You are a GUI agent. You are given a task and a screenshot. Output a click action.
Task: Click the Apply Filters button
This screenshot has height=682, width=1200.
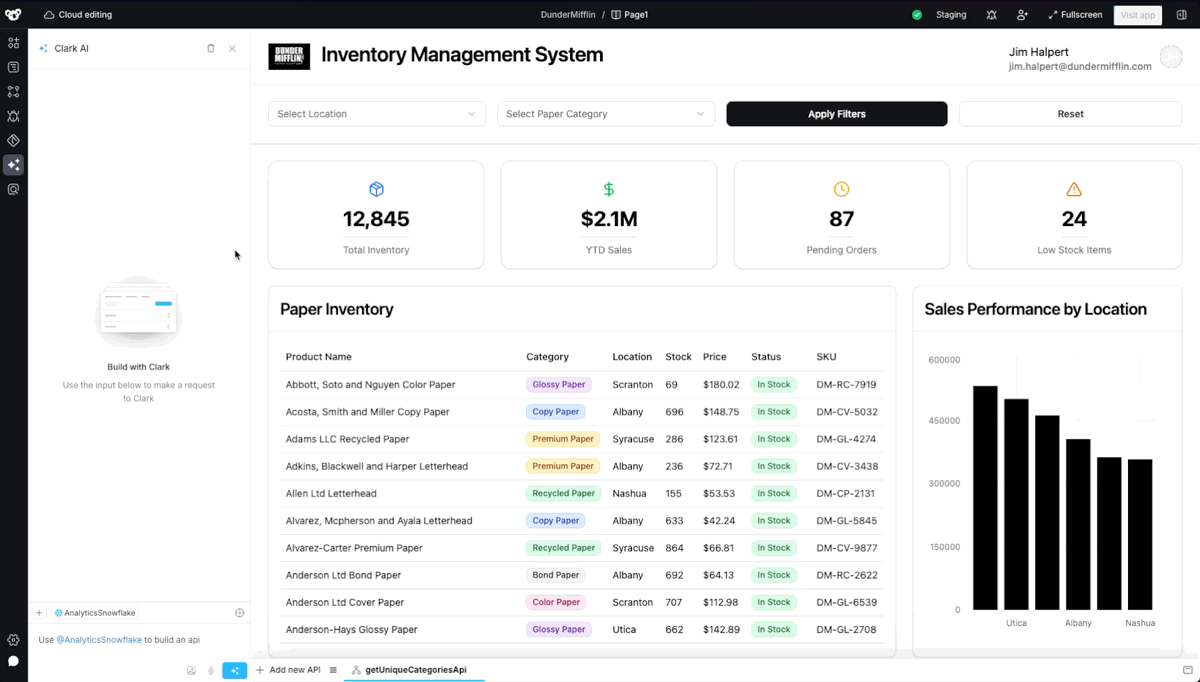(836, 114)
